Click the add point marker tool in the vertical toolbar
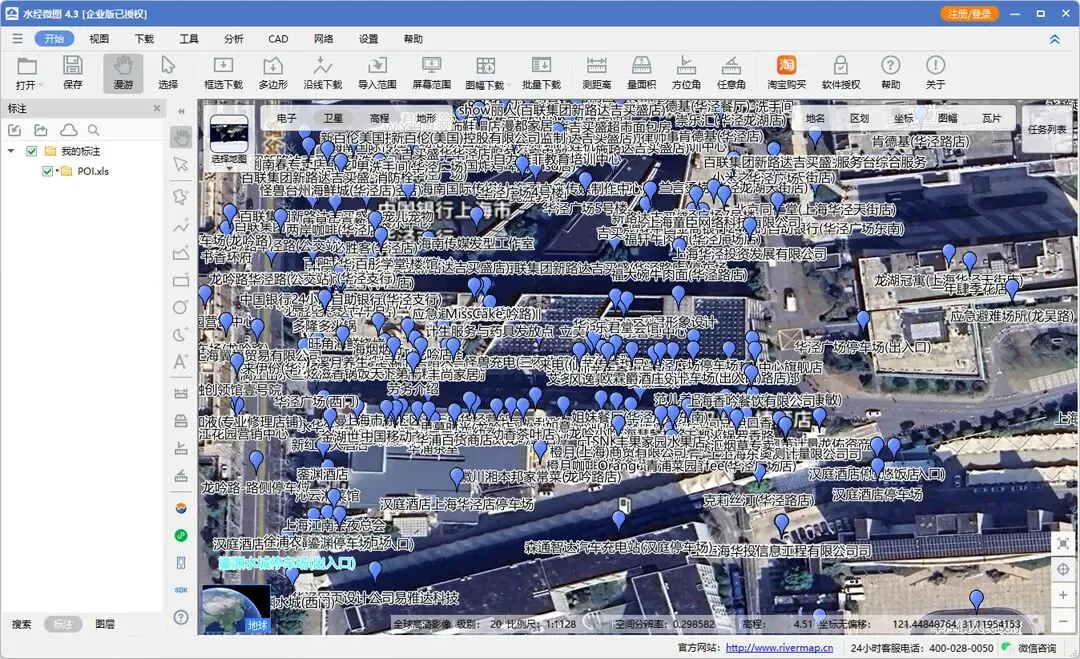This screenshot has width=1080, height=659. pyautogui.click(x=180, y=196)
